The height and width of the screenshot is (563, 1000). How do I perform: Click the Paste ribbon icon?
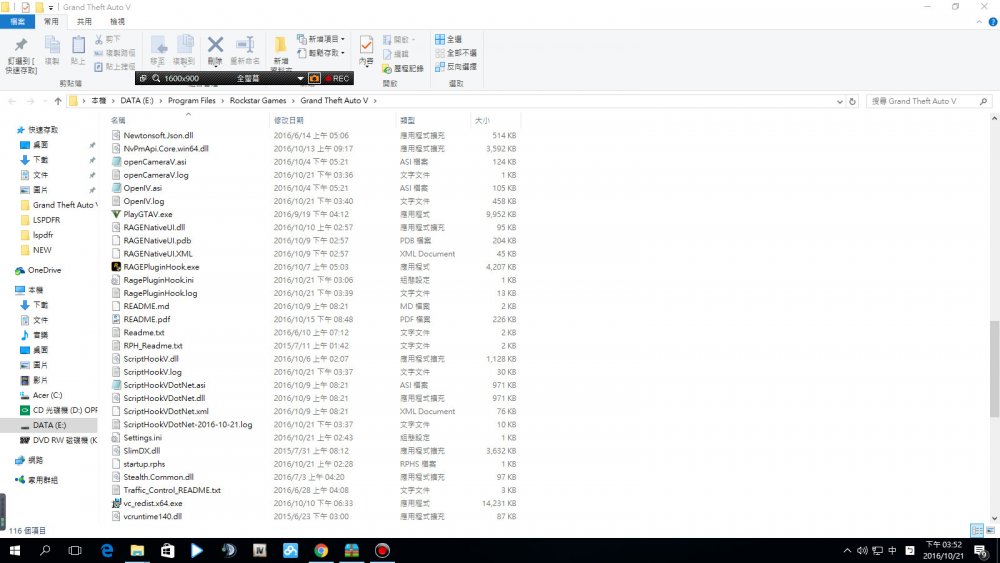point(78,45)
